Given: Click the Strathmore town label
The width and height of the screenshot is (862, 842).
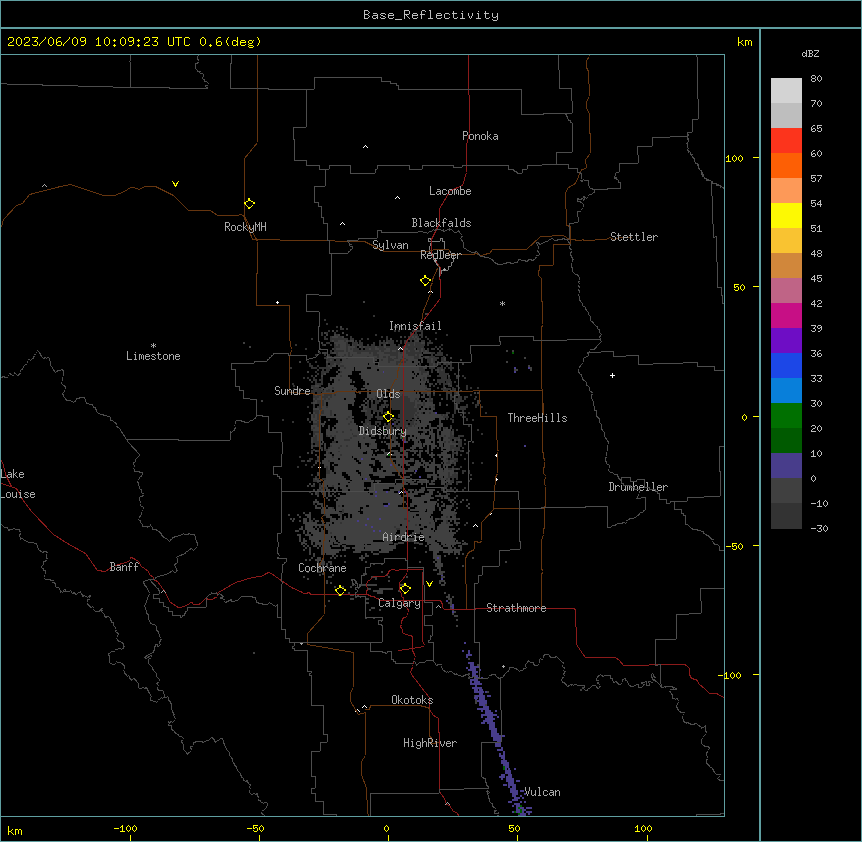Looking at the screenshot, I should [516, 608].
